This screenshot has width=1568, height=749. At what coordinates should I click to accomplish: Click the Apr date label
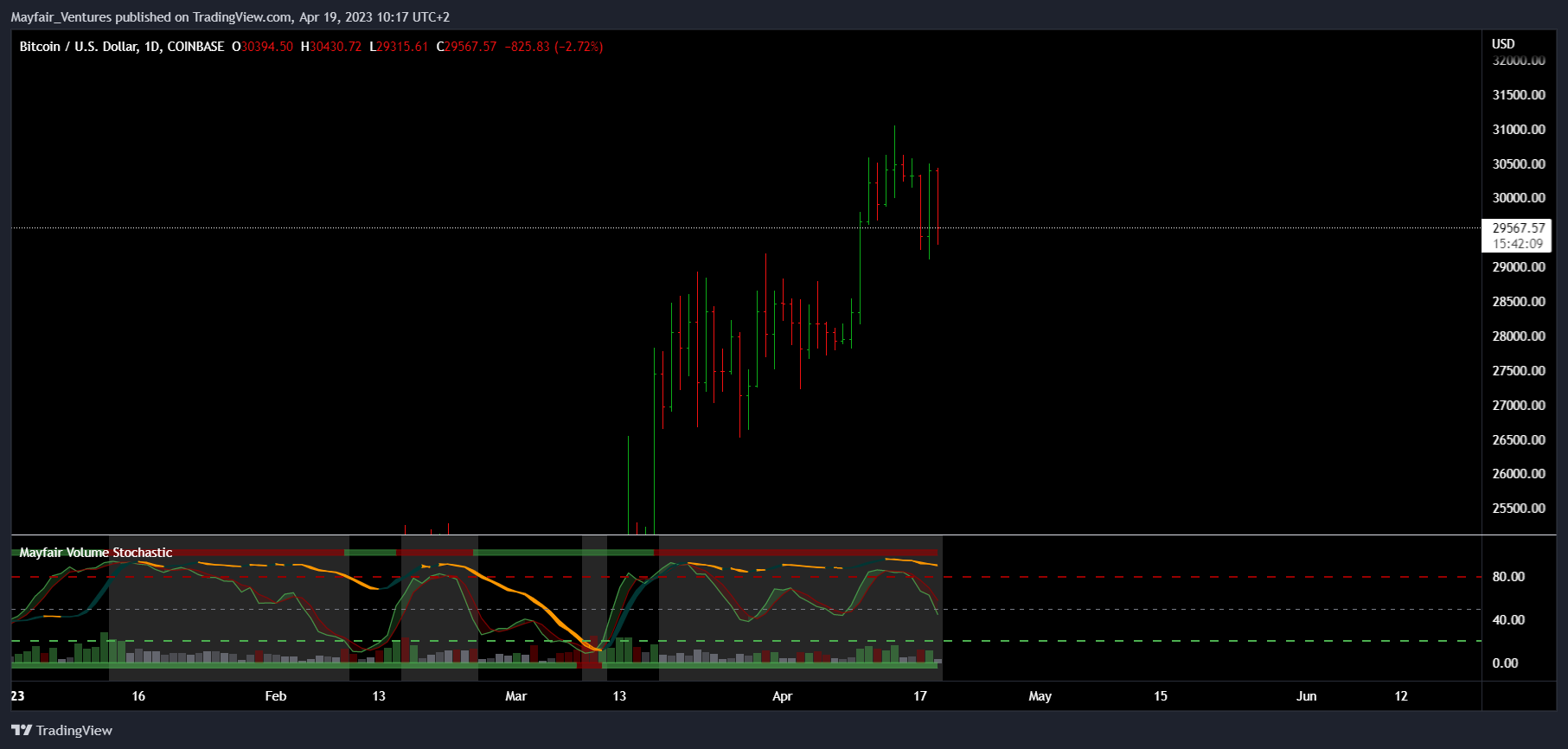[782, 696]
